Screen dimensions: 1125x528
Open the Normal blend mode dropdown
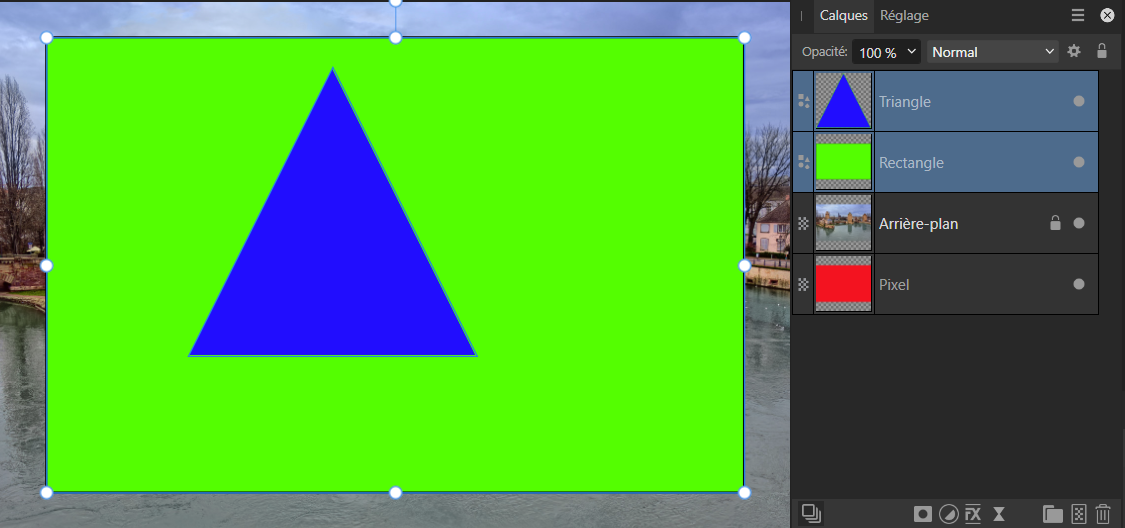pos(993,52)
